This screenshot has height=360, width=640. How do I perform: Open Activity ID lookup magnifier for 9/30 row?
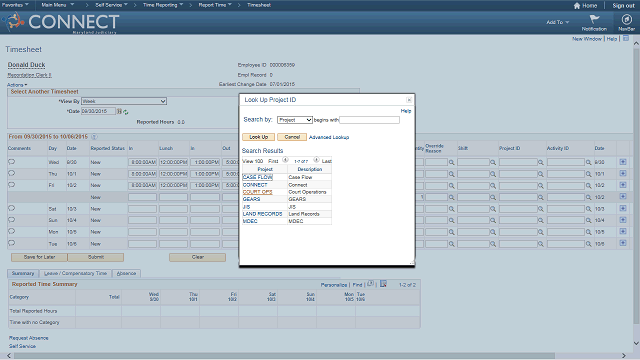point(588,162)
